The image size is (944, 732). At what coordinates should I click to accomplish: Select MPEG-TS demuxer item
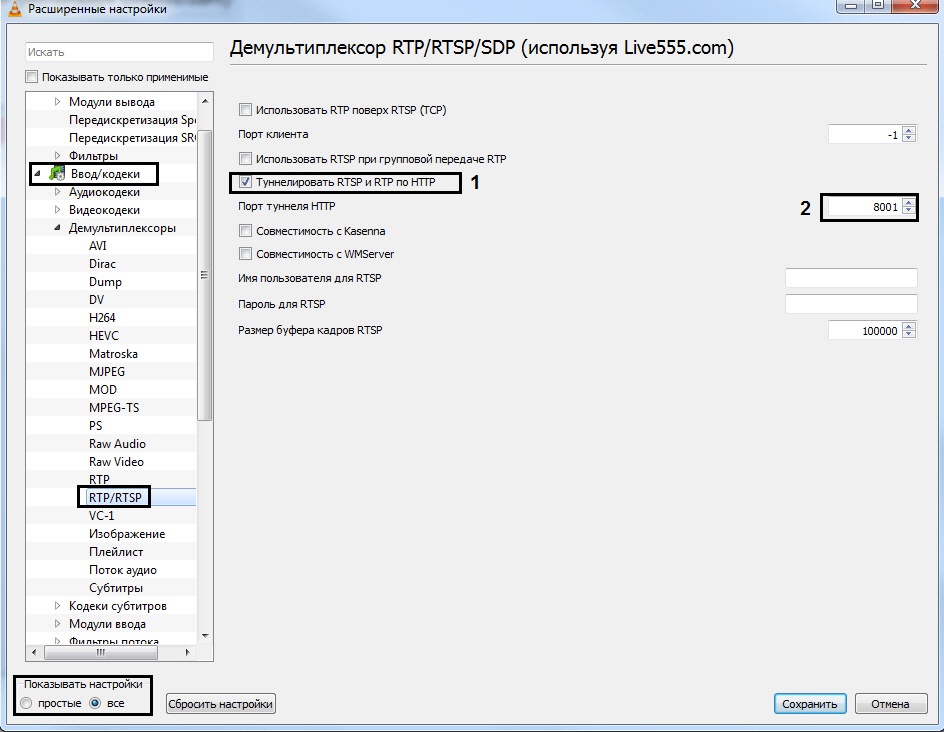114,408
